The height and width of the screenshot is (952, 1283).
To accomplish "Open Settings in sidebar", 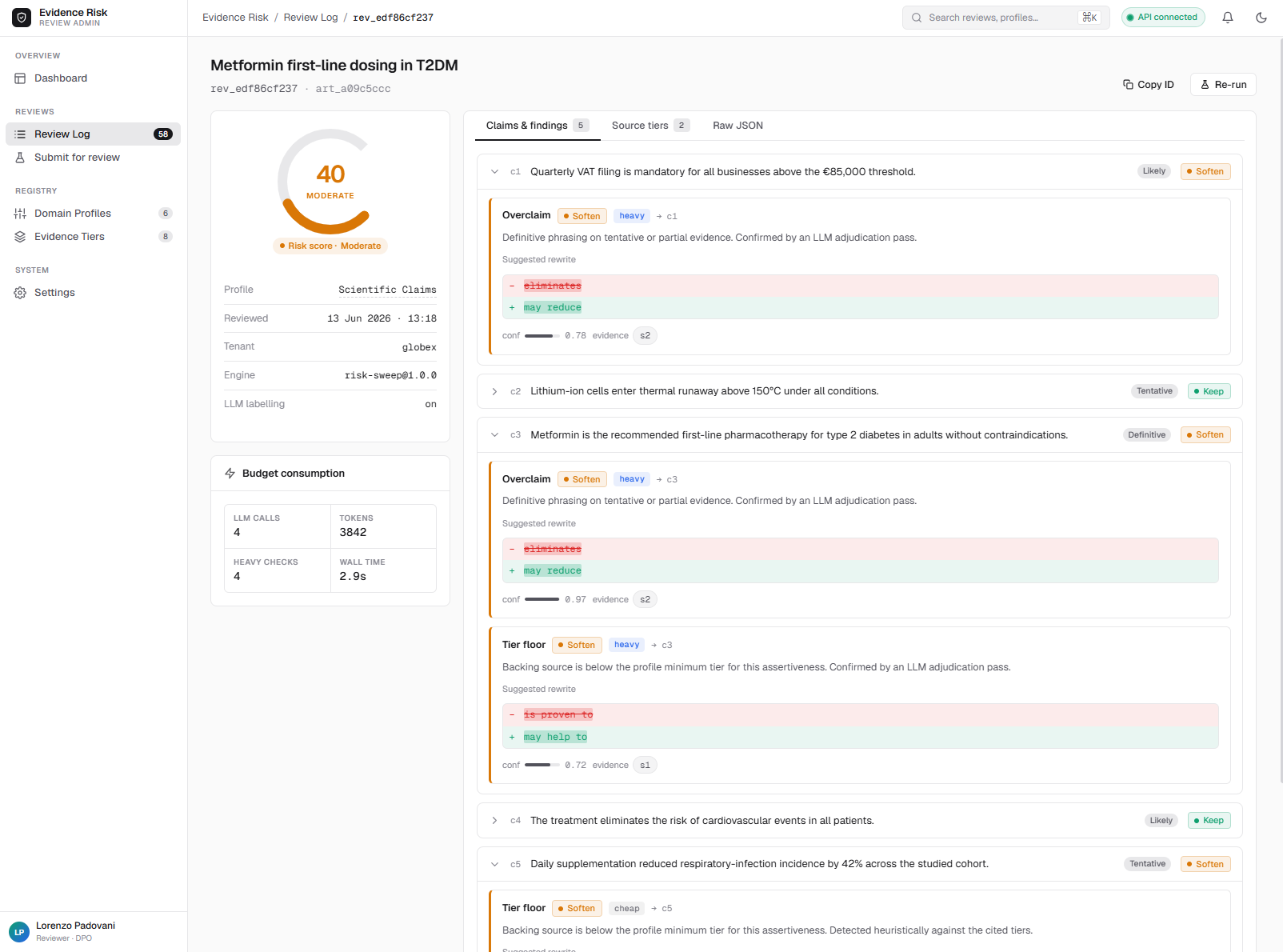I will 93,293.
